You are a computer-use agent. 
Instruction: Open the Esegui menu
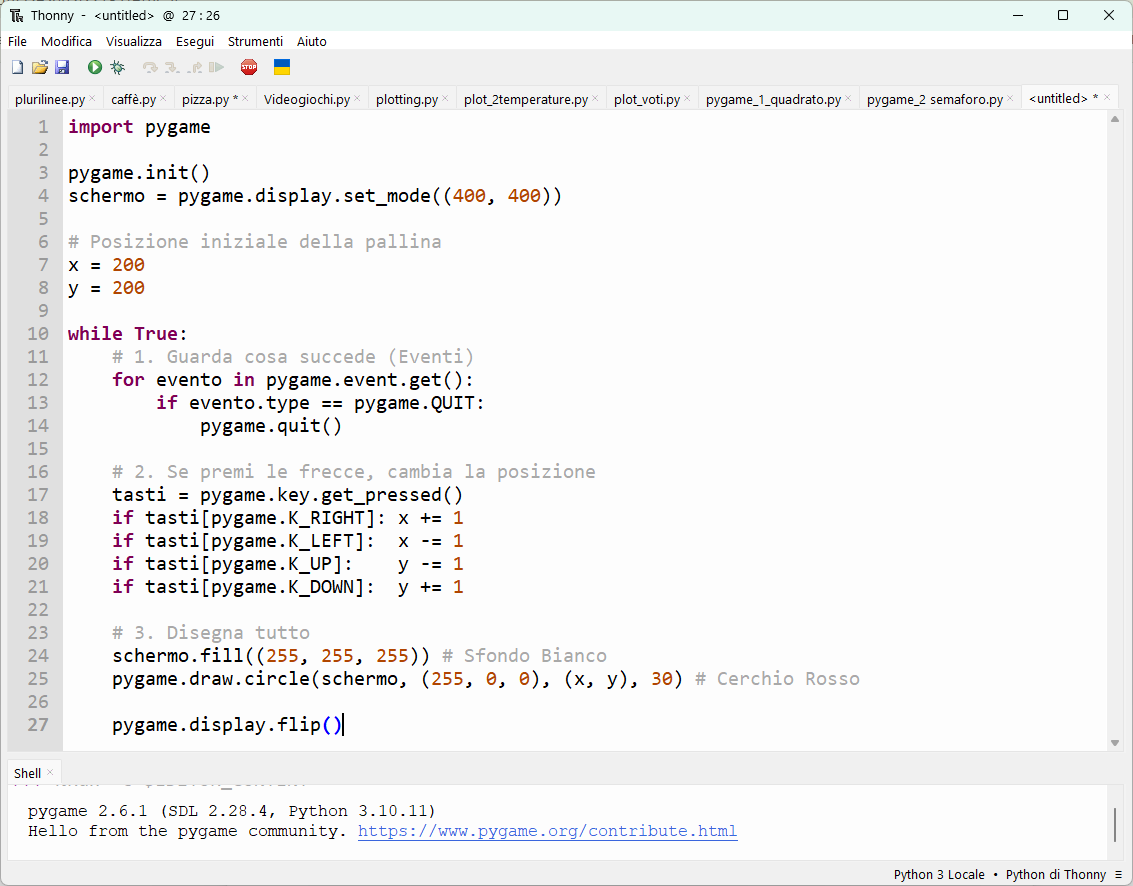(195, 41)
